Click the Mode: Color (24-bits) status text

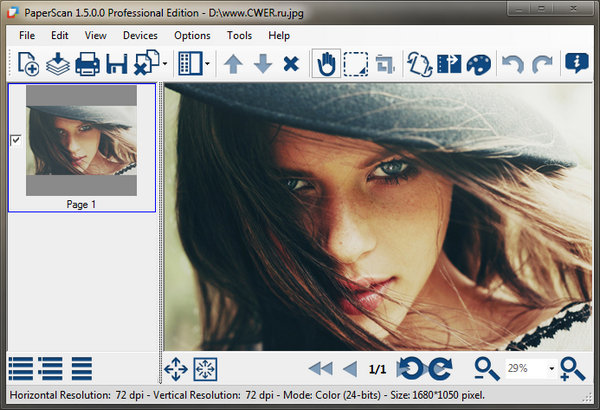pyautogui.click(x=332, y=395)
